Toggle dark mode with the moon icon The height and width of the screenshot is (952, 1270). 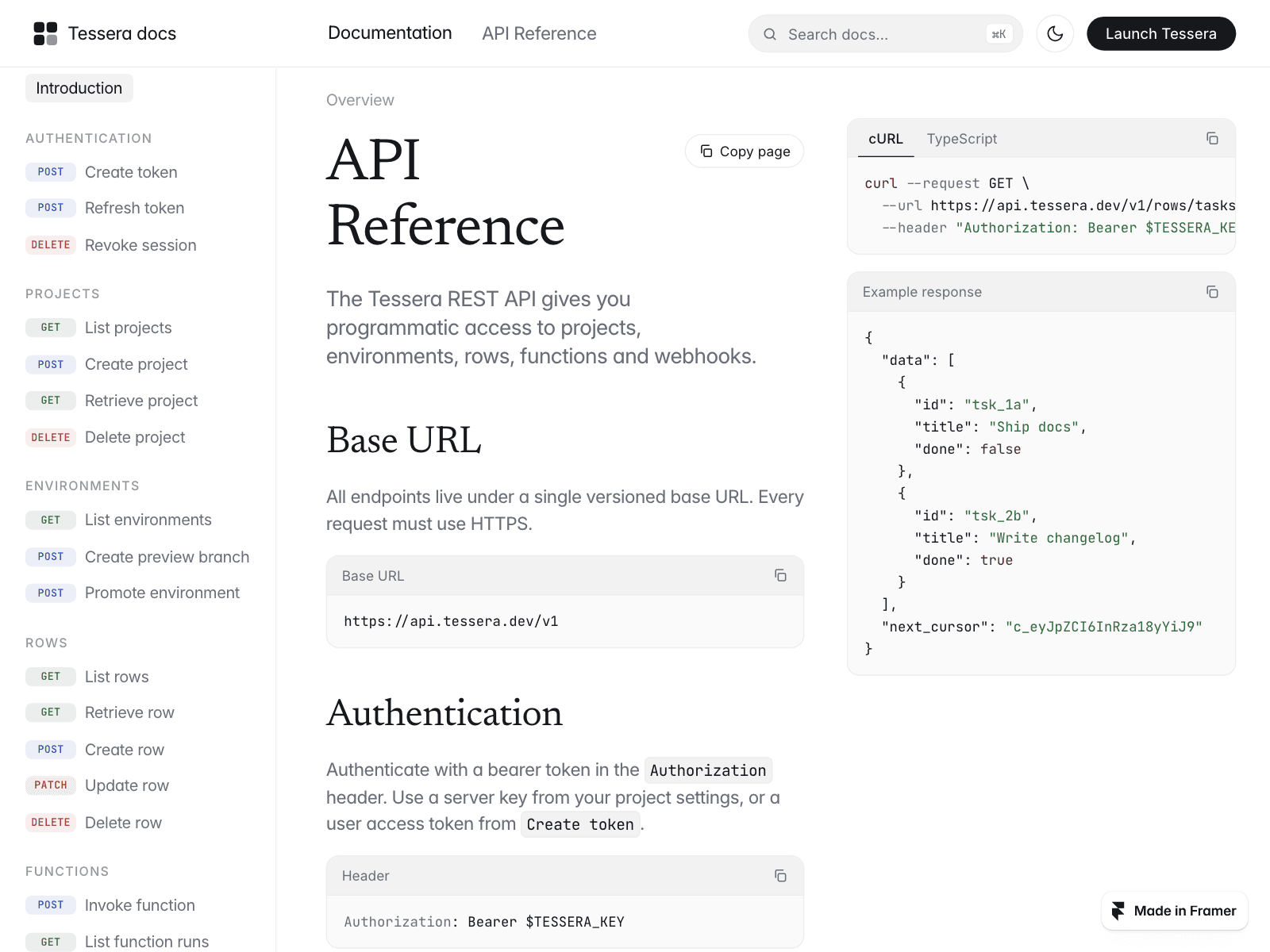tap(1055, 33)
